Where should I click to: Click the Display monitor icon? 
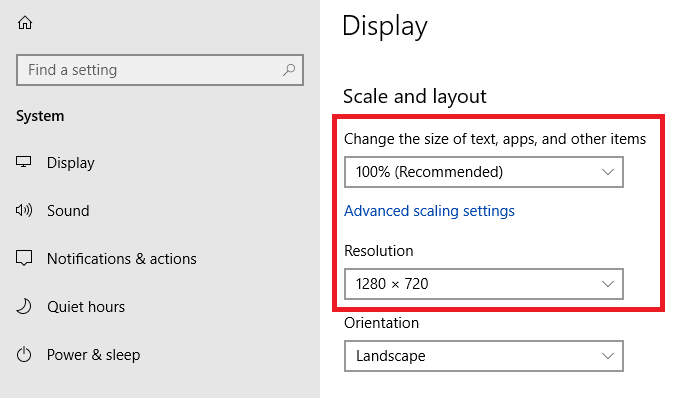24,162
